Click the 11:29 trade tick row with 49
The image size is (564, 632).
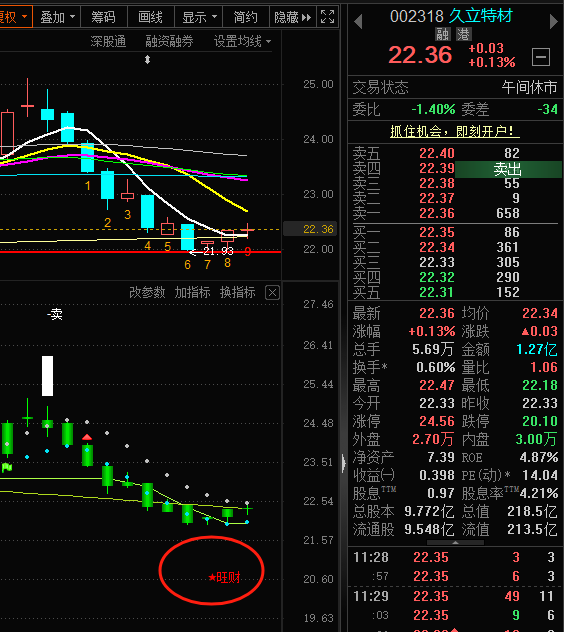point(455,596)
